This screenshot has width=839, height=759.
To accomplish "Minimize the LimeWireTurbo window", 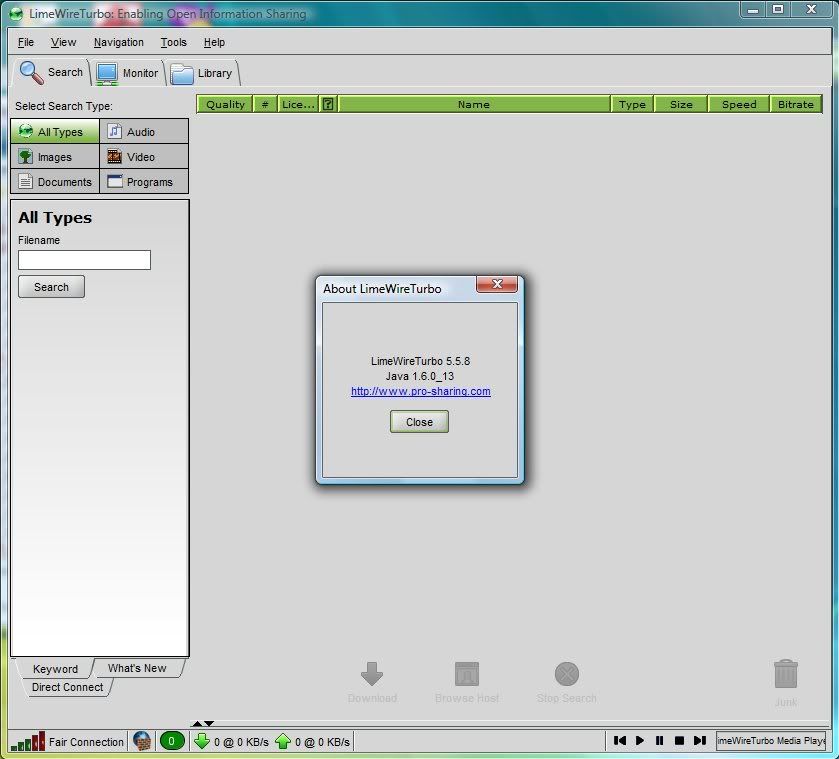I will [753, 10].
